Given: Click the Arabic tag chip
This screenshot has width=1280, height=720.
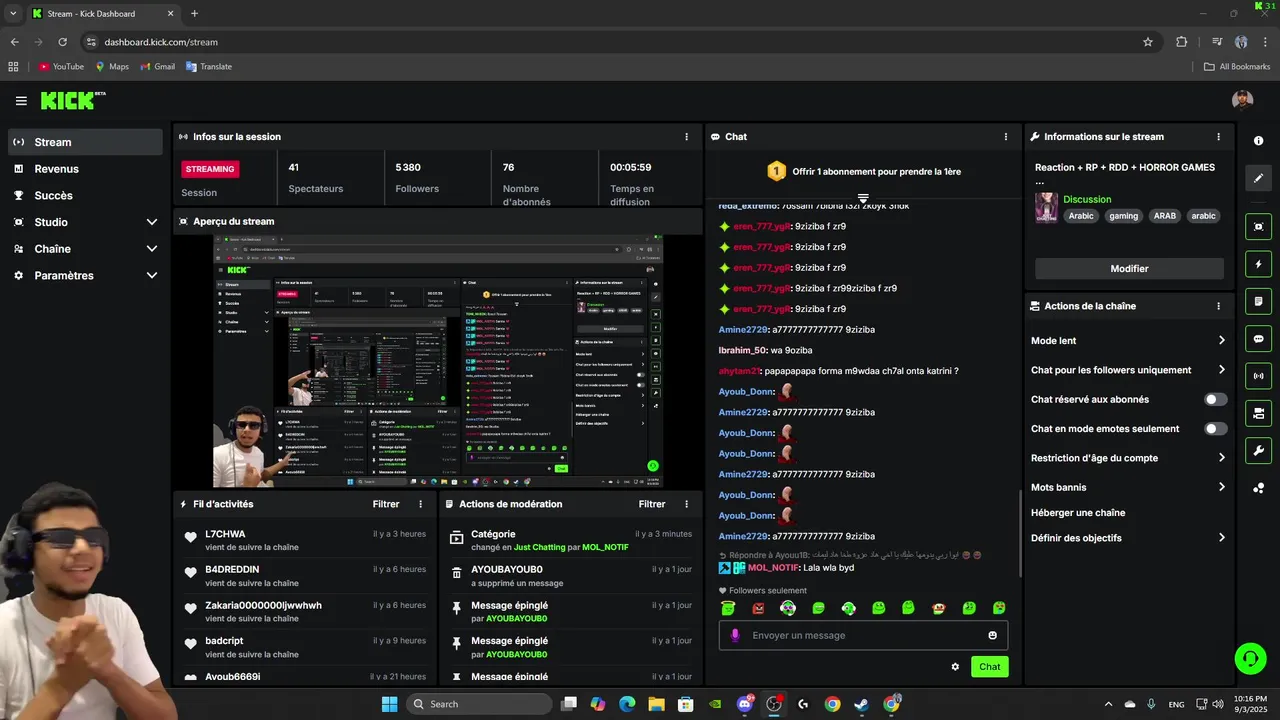Looking at the screenshot, I should tap(1081, 216).
